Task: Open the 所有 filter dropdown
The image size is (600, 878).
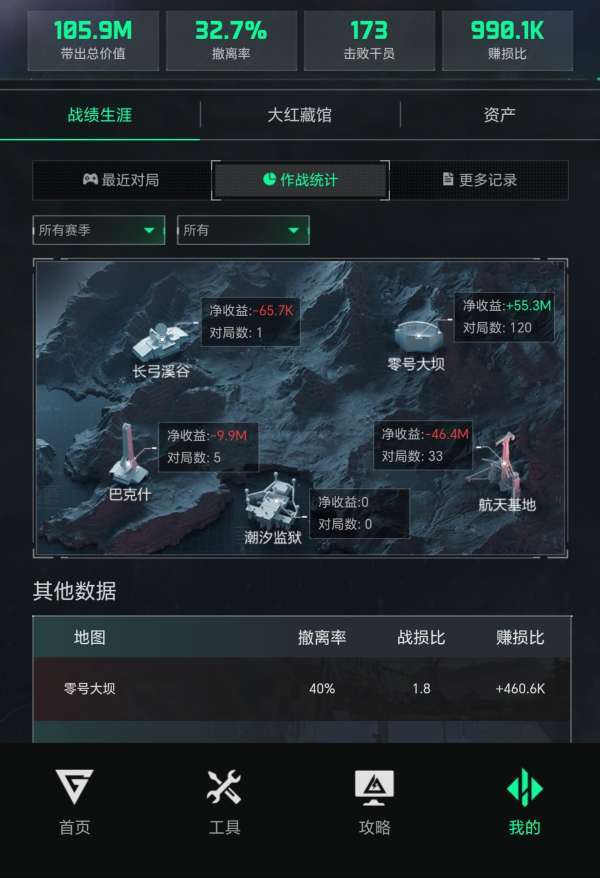Action: (243, 230)
